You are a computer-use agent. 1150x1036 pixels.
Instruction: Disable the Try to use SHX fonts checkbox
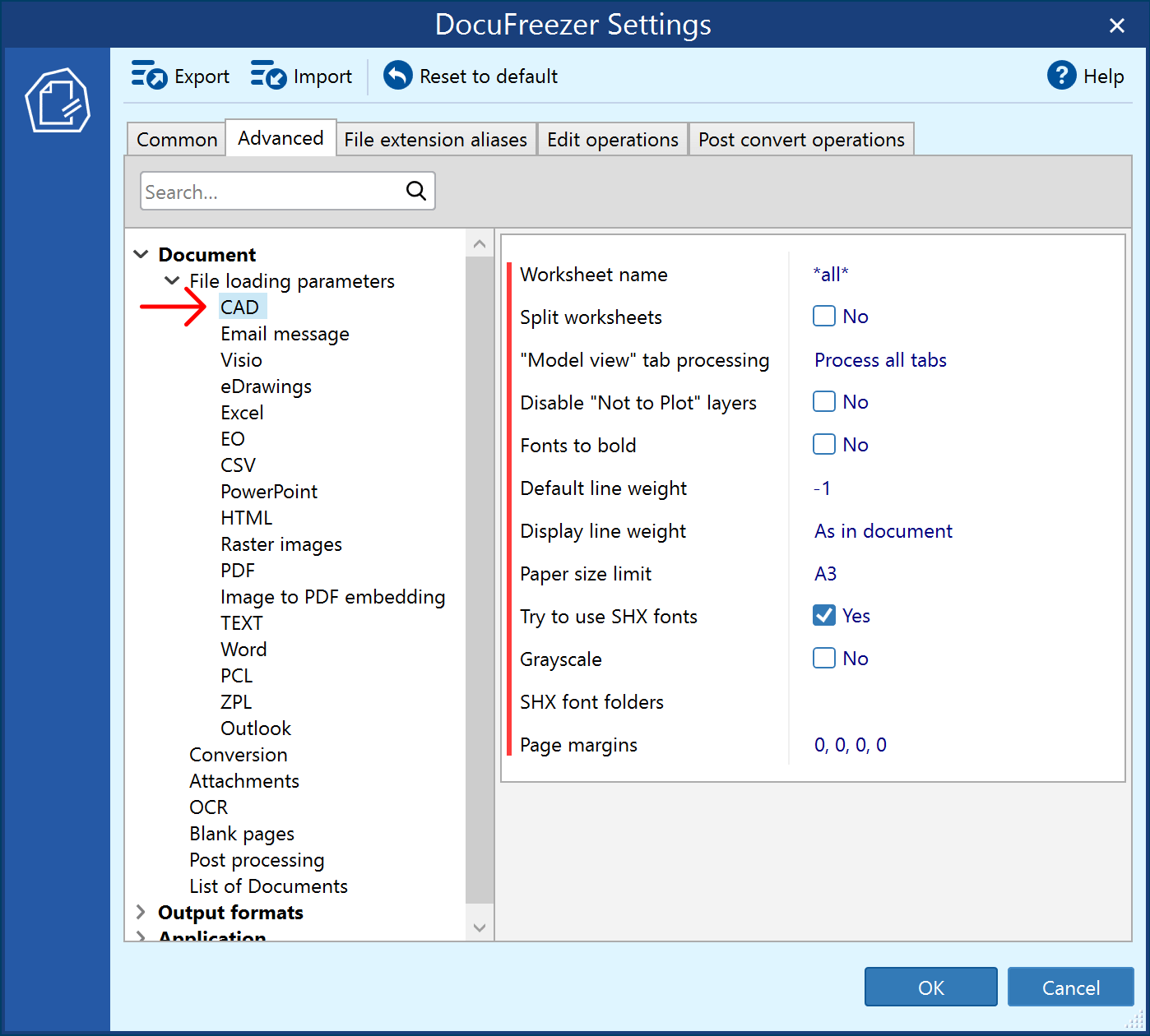[823, 615]
